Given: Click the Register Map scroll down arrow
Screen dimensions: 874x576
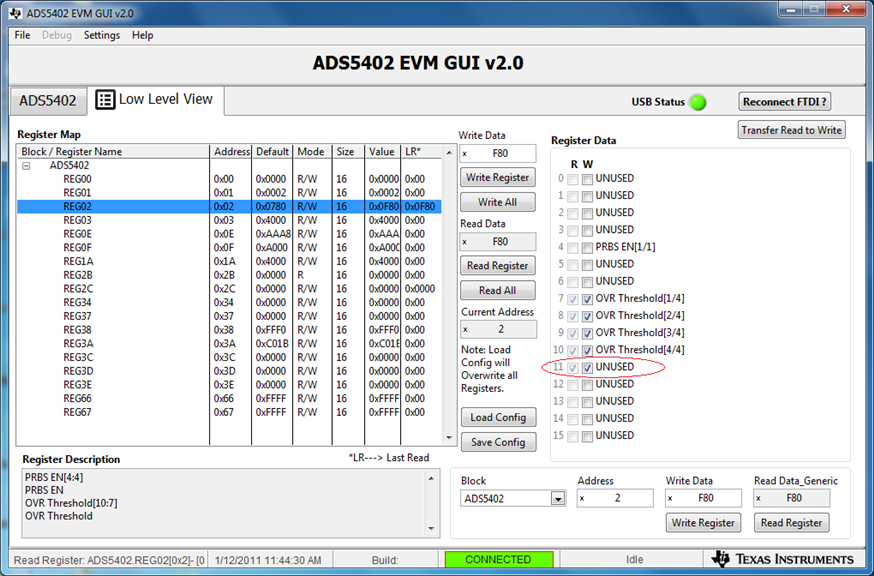Looking at the screenshot, I should tap(449, 438).
